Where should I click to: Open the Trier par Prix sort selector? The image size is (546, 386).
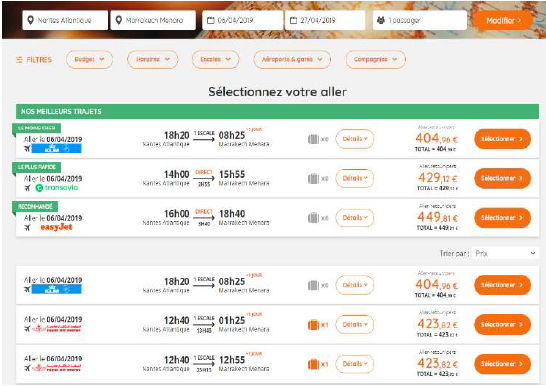[x=506, y=253]
